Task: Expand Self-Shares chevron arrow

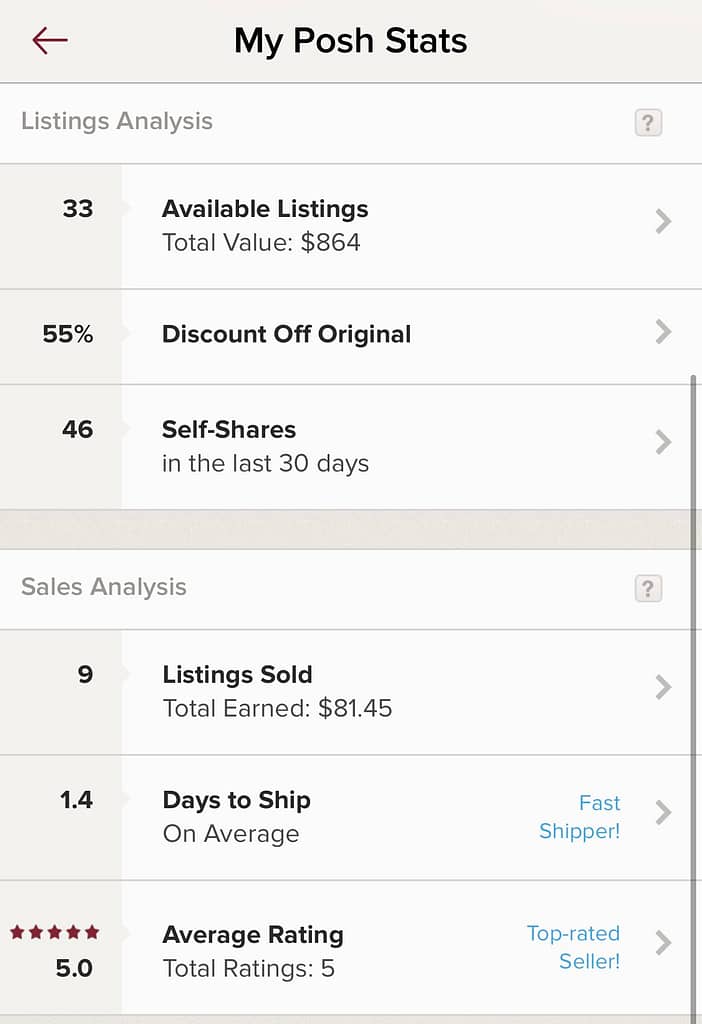Action: click(x=663, y=442)
